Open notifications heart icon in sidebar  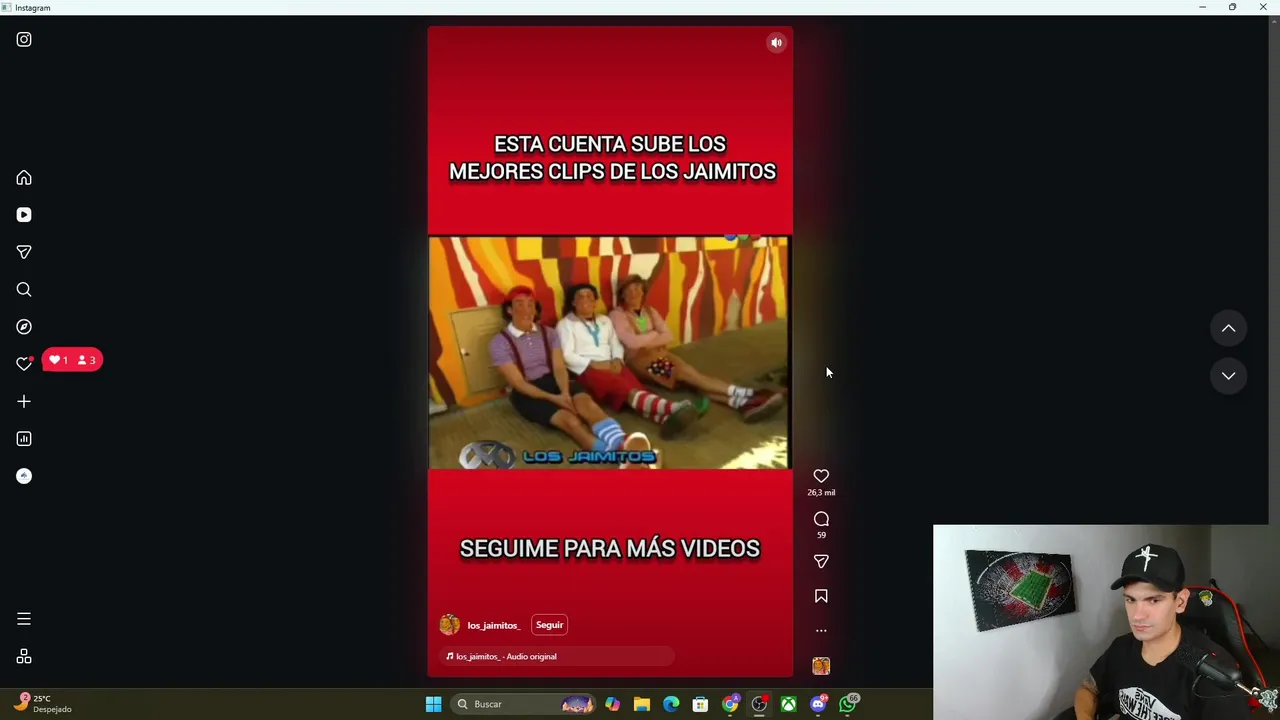[24, 364]
